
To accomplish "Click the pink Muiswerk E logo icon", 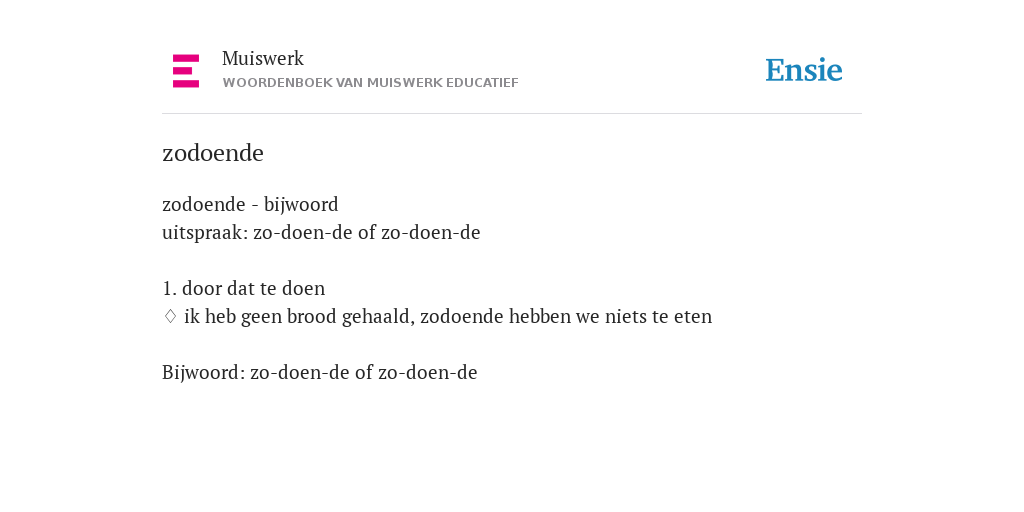I will point(186,71).
